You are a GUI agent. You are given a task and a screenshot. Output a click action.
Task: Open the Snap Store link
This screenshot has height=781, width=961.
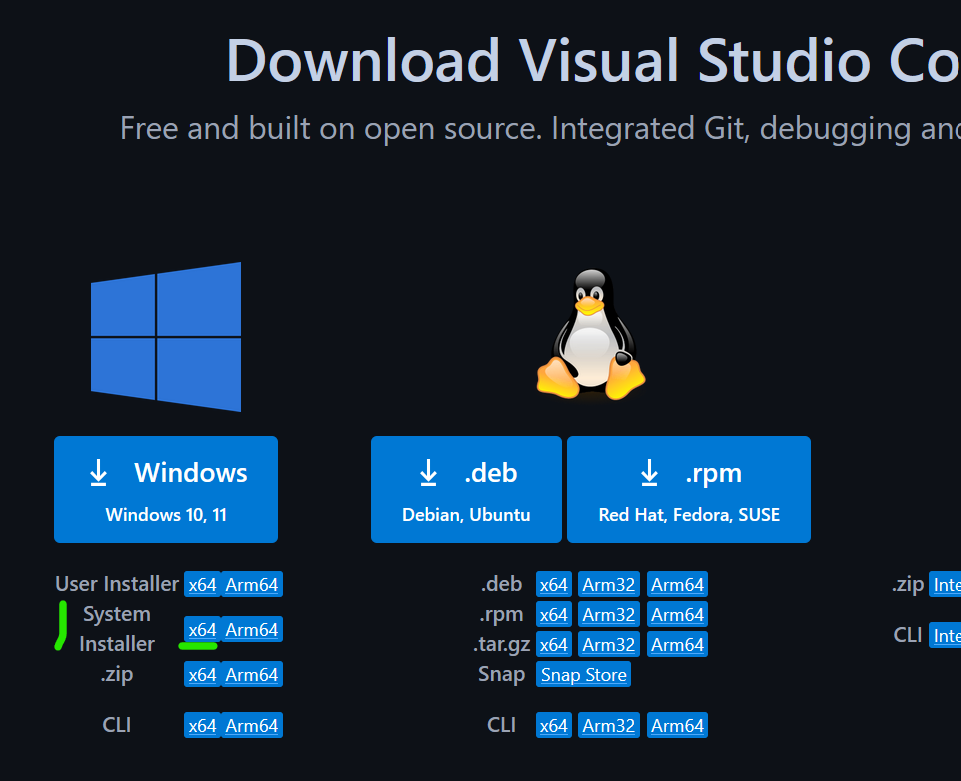(x=584, y=675)
